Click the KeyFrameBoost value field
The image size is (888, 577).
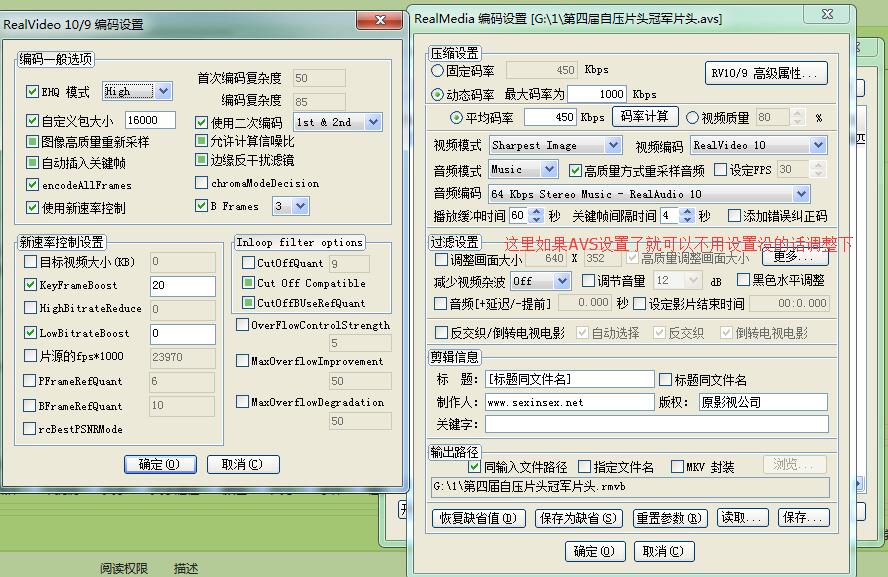point(183,286)
